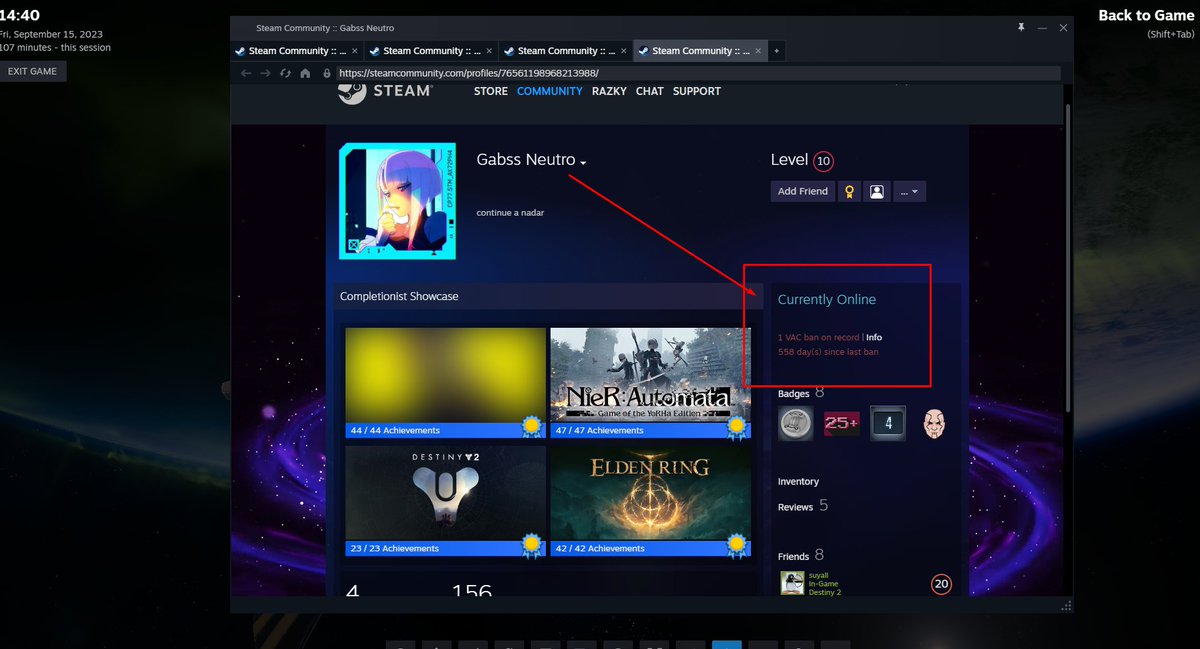Click the browser forward arrow

[265, 73]
